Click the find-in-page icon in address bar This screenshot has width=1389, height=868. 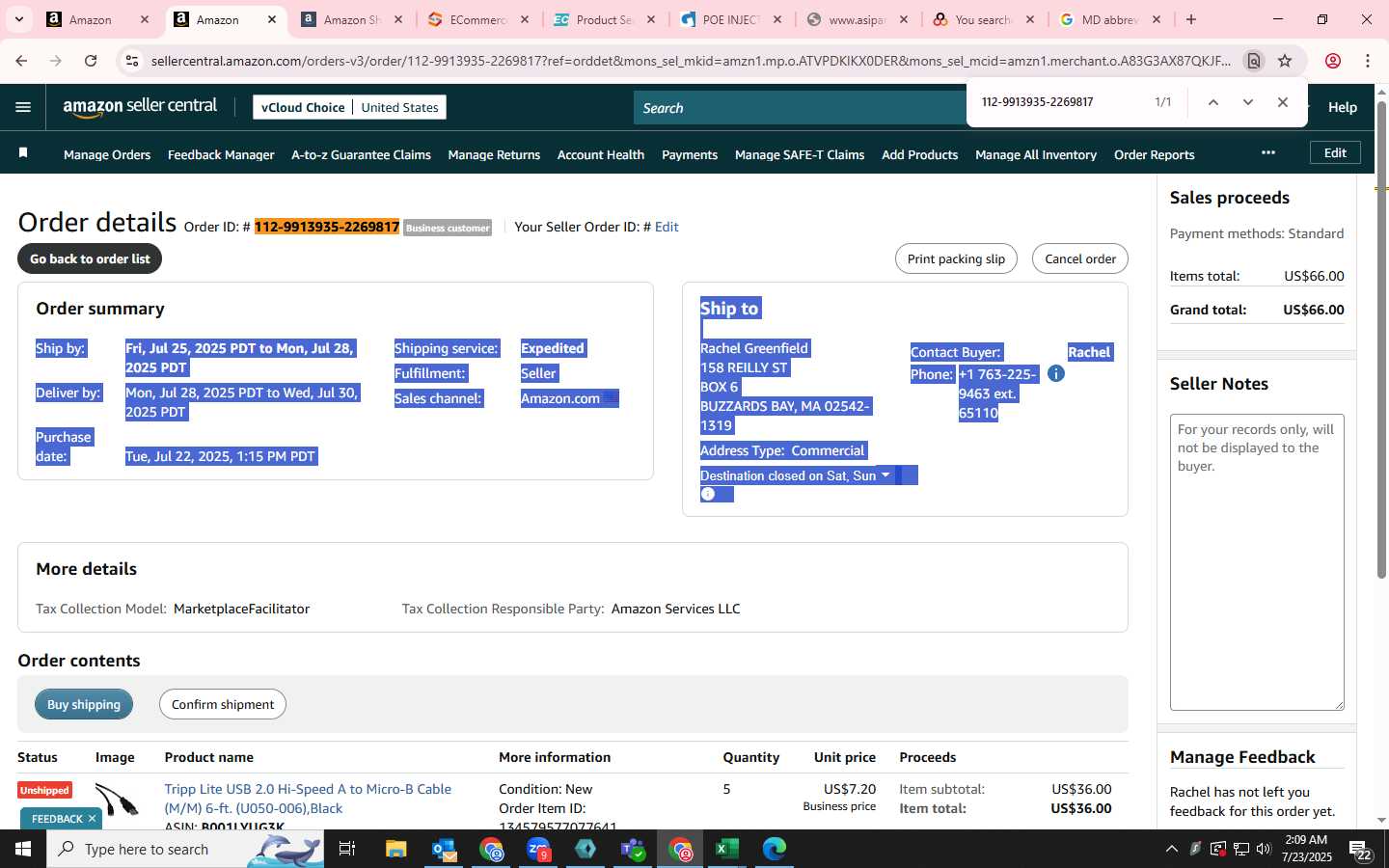click(x=1253, y=61)
